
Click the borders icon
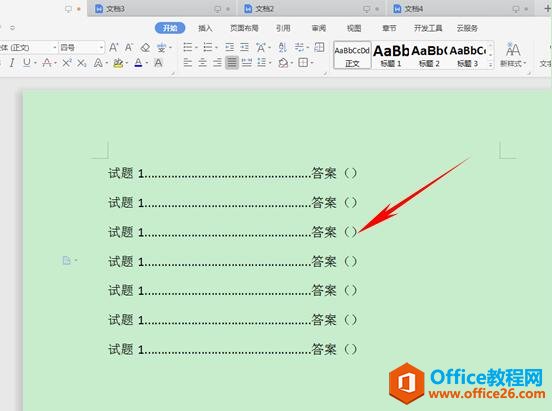point(303,63)
